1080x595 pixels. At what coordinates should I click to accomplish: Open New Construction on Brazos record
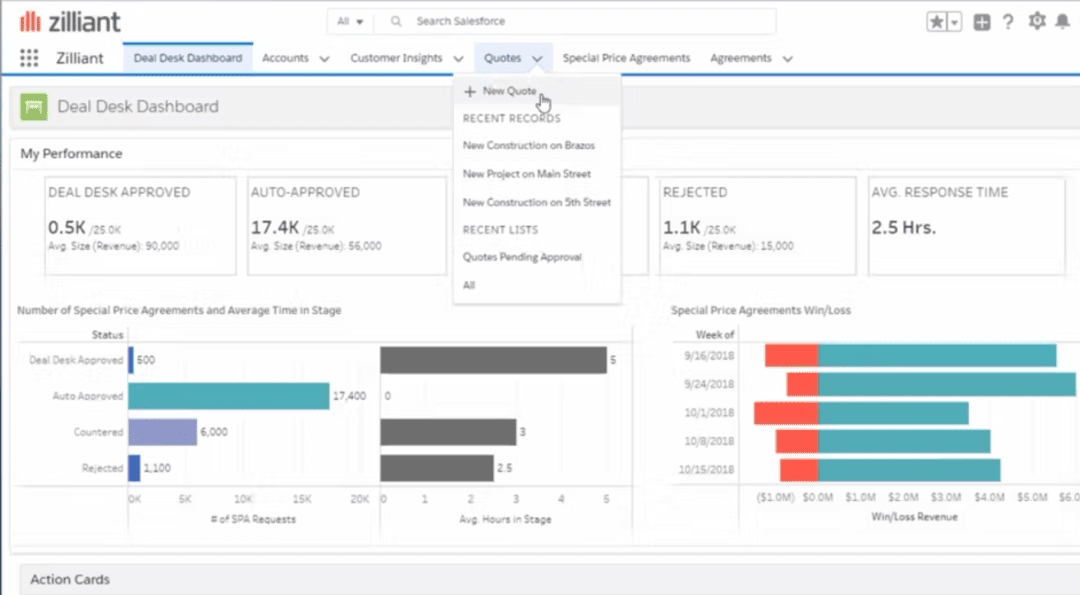point(531,146)
